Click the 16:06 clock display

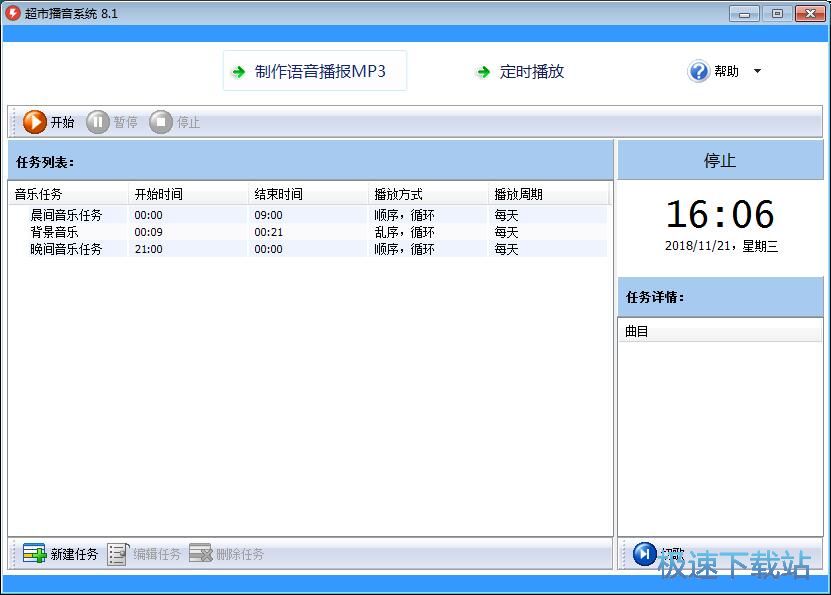(x=720, y=214)
